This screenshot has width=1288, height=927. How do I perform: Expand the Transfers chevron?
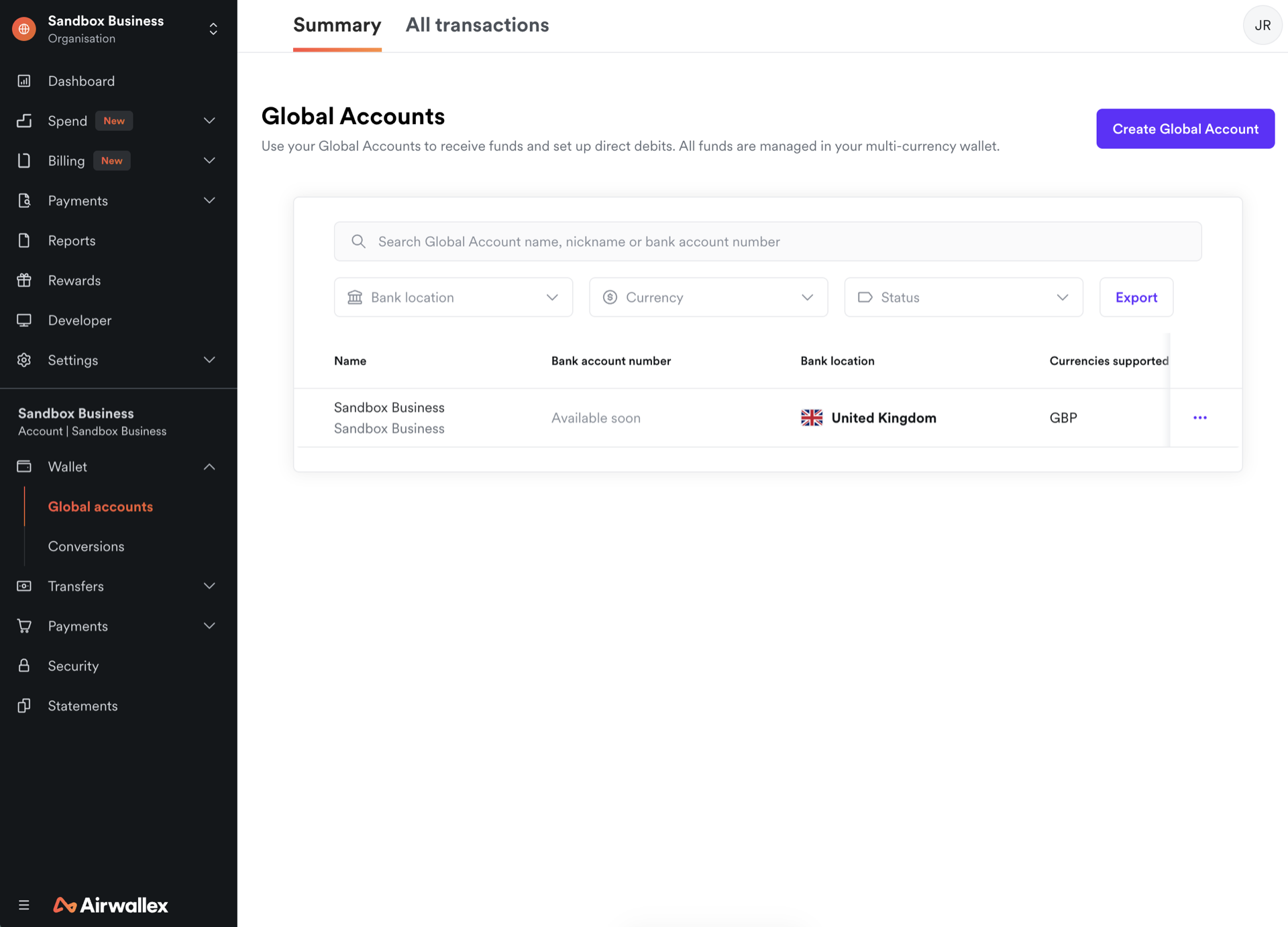pyautogui.click(x=209, y=586)
